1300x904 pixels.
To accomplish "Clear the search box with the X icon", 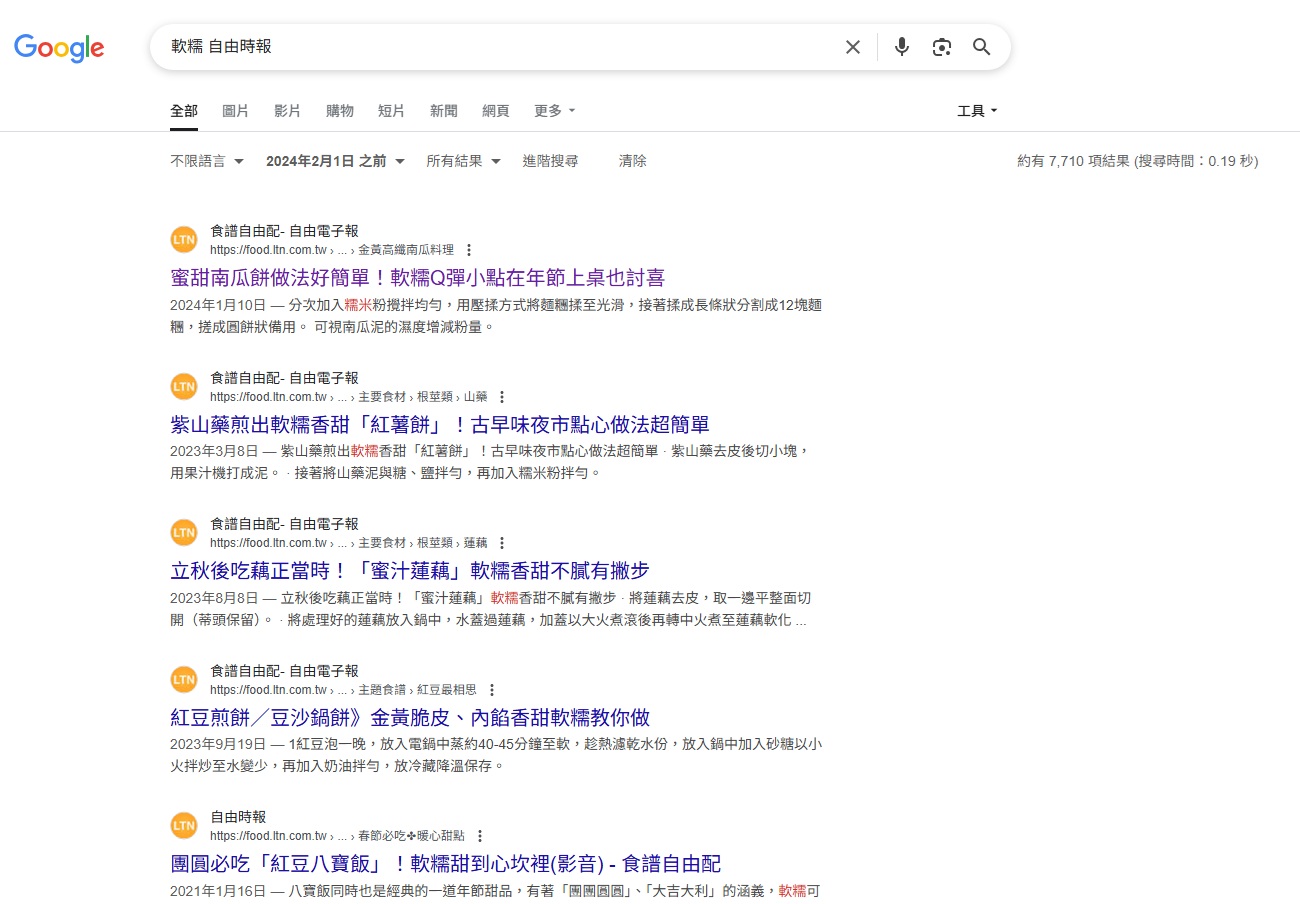I will tap(853, 47).
